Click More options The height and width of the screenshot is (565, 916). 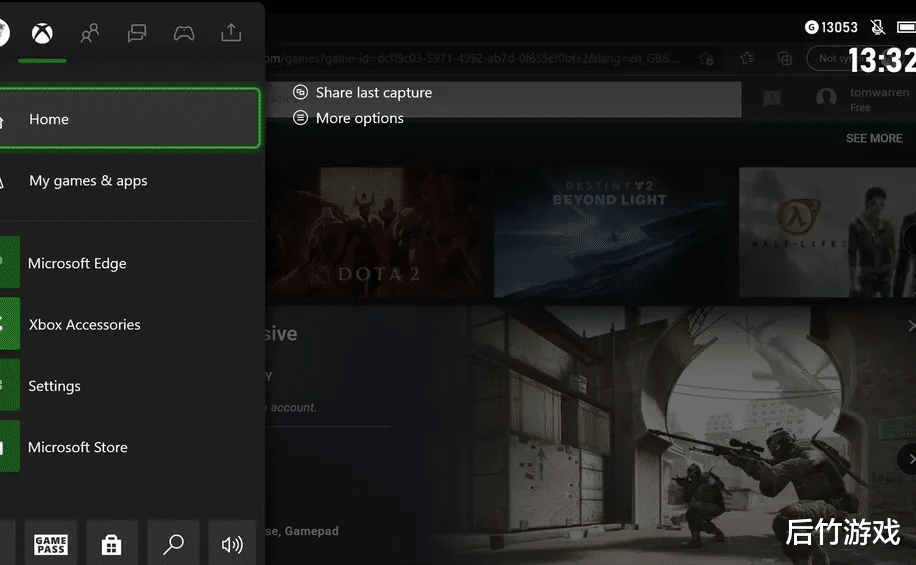[x=348, y=118]
